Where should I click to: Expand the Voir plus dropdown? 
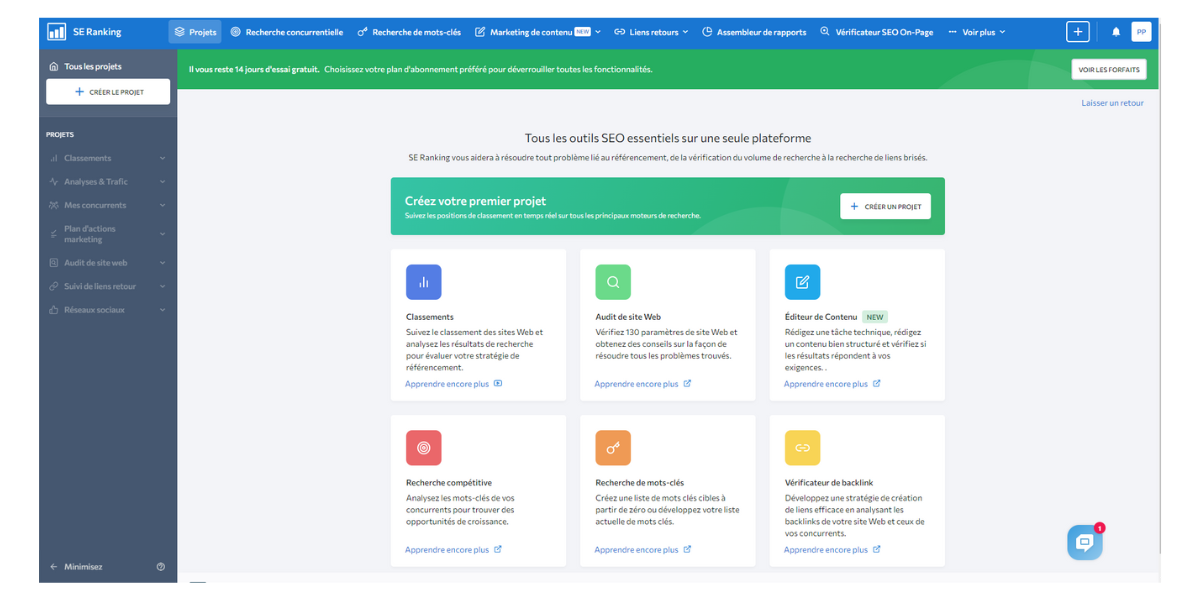tap(976, 32)
